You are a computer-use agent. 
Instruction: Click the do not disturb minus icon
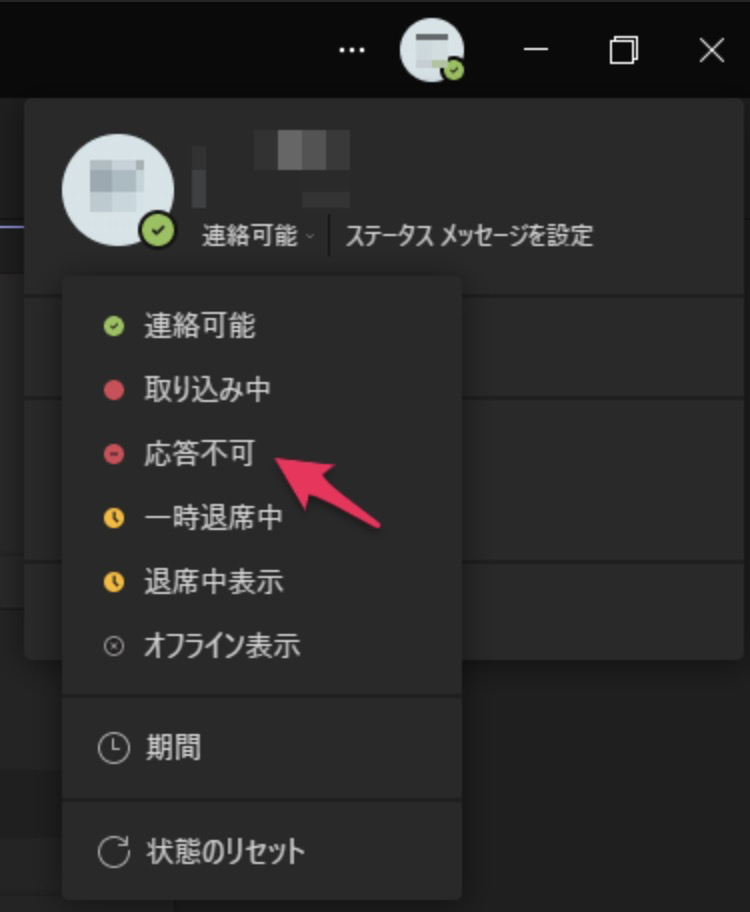pyautogui.click(x=114, y=454)
